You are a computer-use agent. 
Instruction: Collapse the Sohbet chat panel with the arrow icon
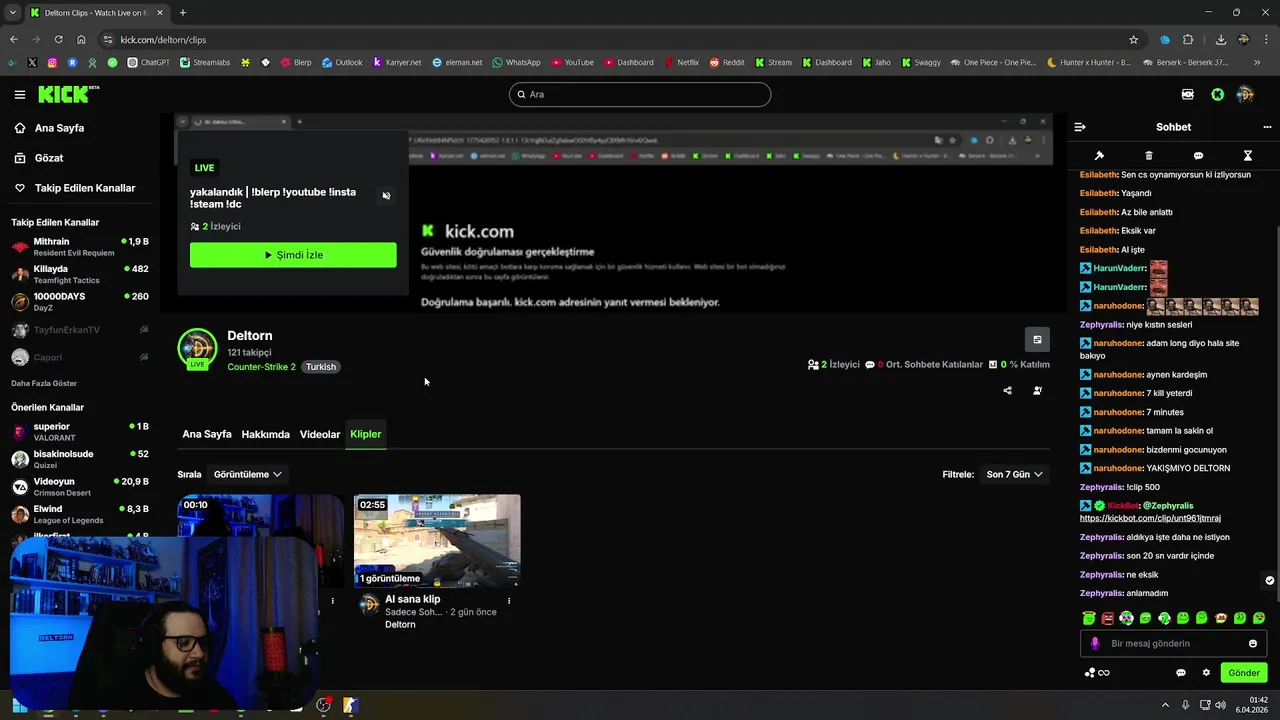point(1079,127)
